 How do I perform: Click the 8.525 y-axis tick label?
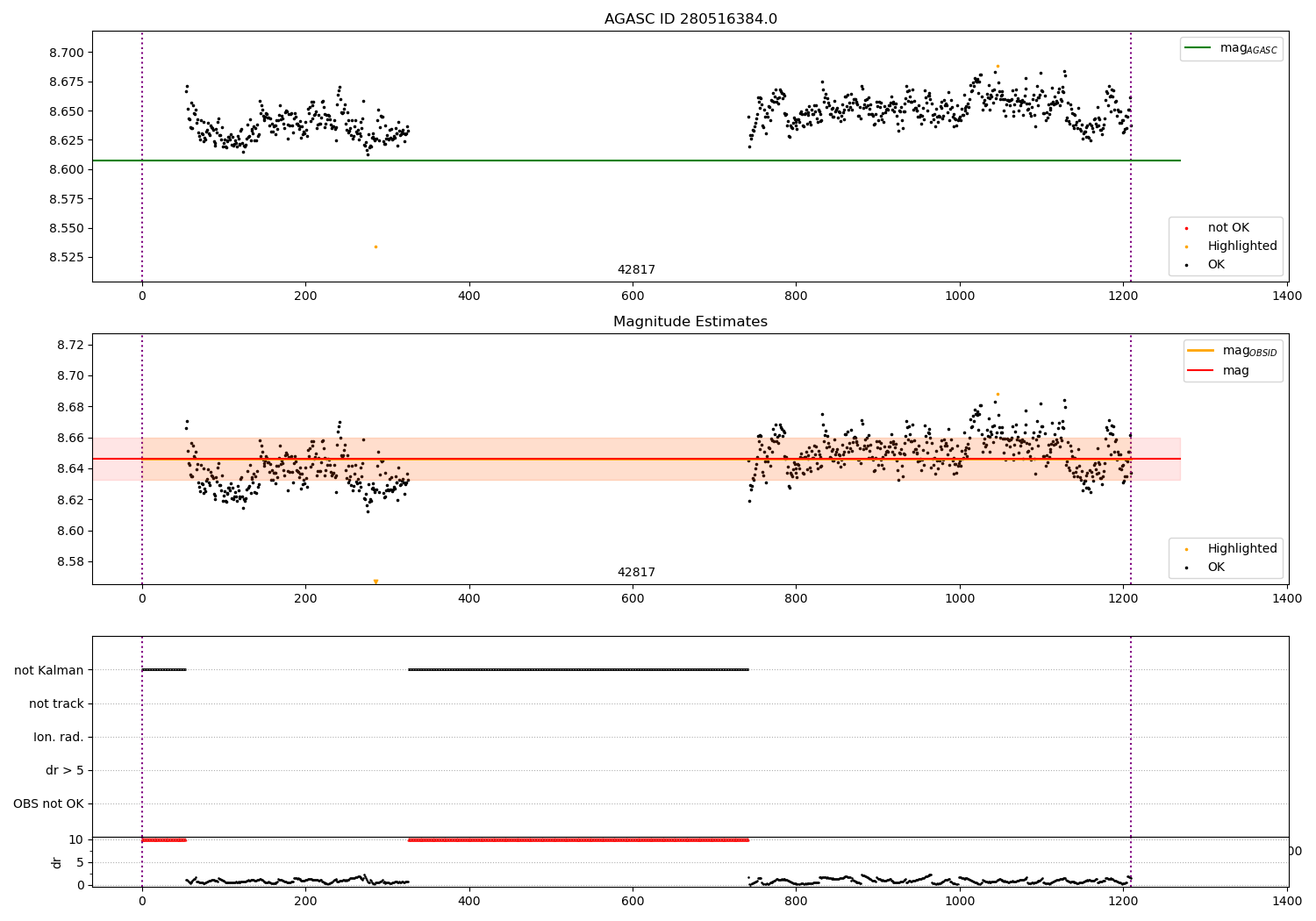(67, 258)
